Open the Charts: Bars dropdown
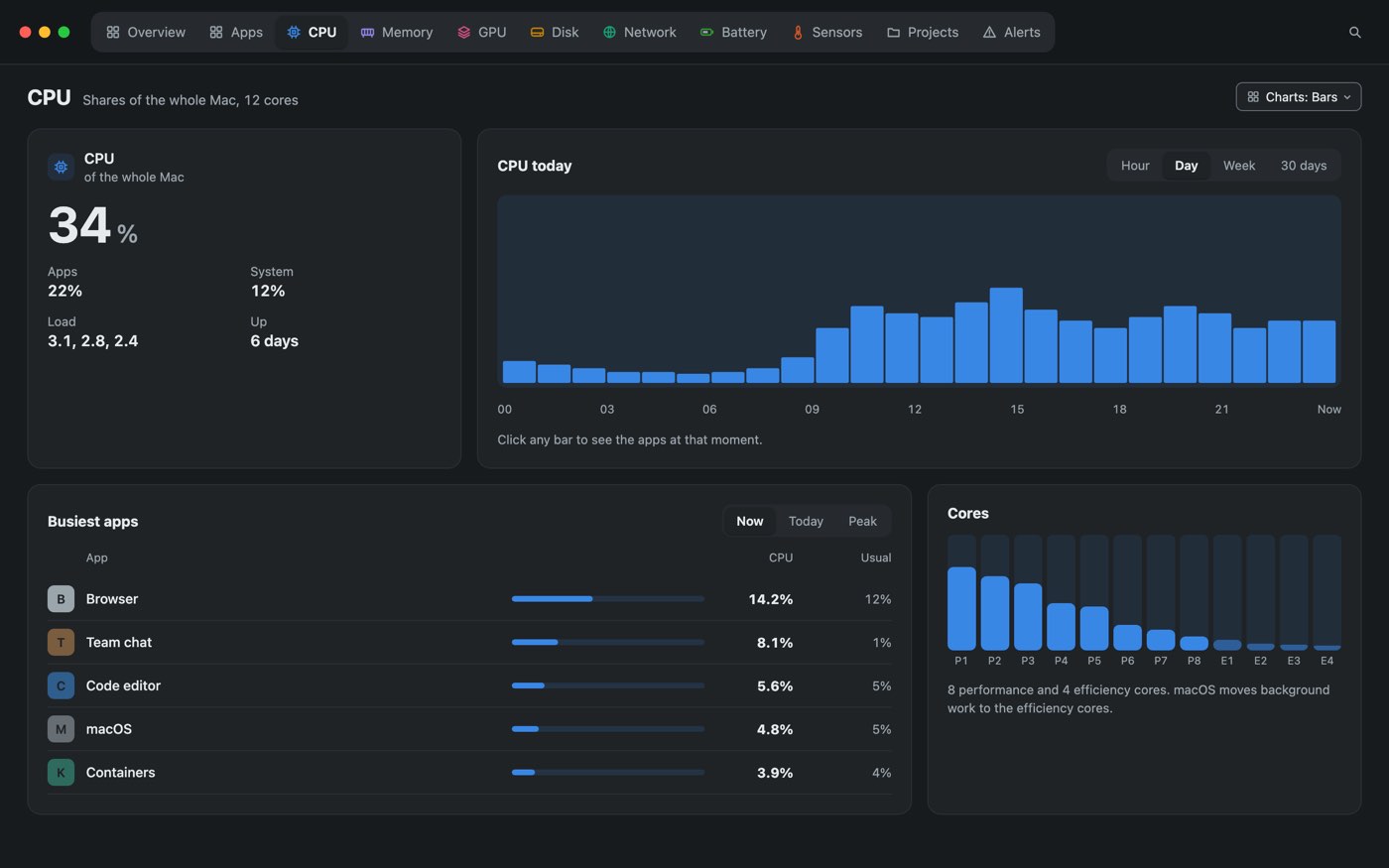 (1298, 96)
